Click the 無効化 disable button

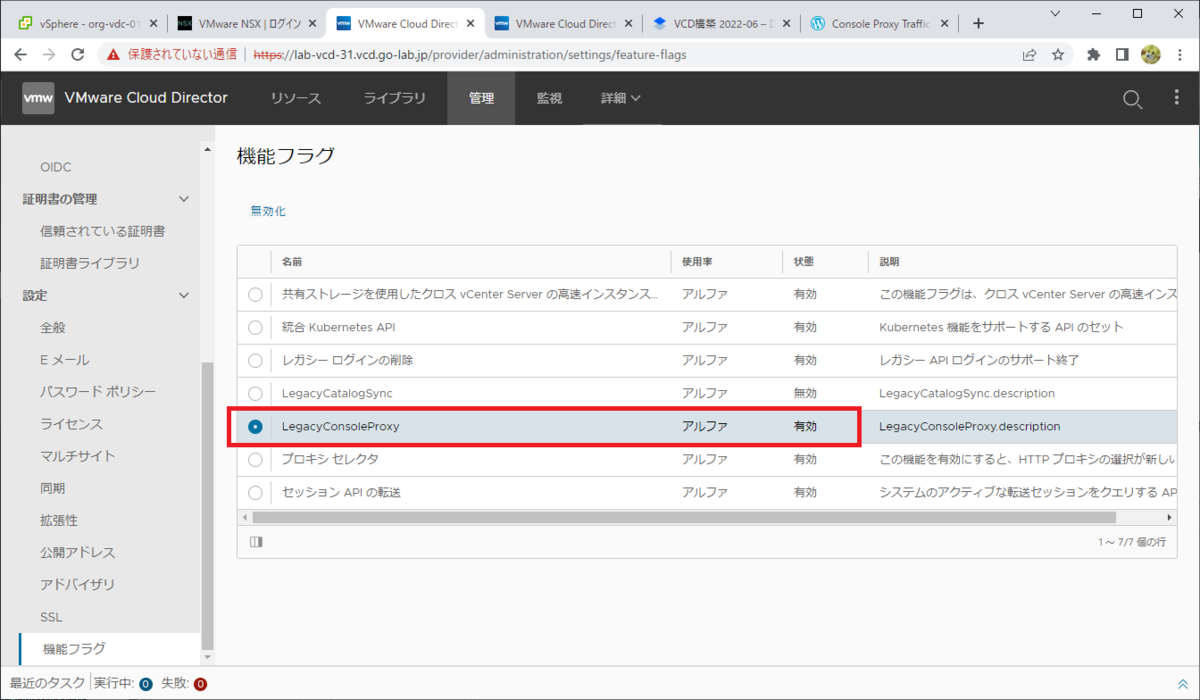pyautogui.click(x=268, y=211)
